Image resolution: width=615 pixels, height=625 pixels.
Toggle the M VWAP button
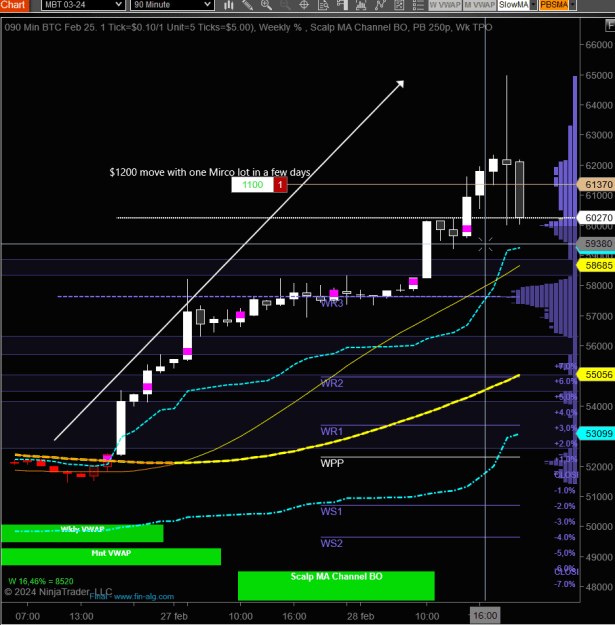point(480,5)
